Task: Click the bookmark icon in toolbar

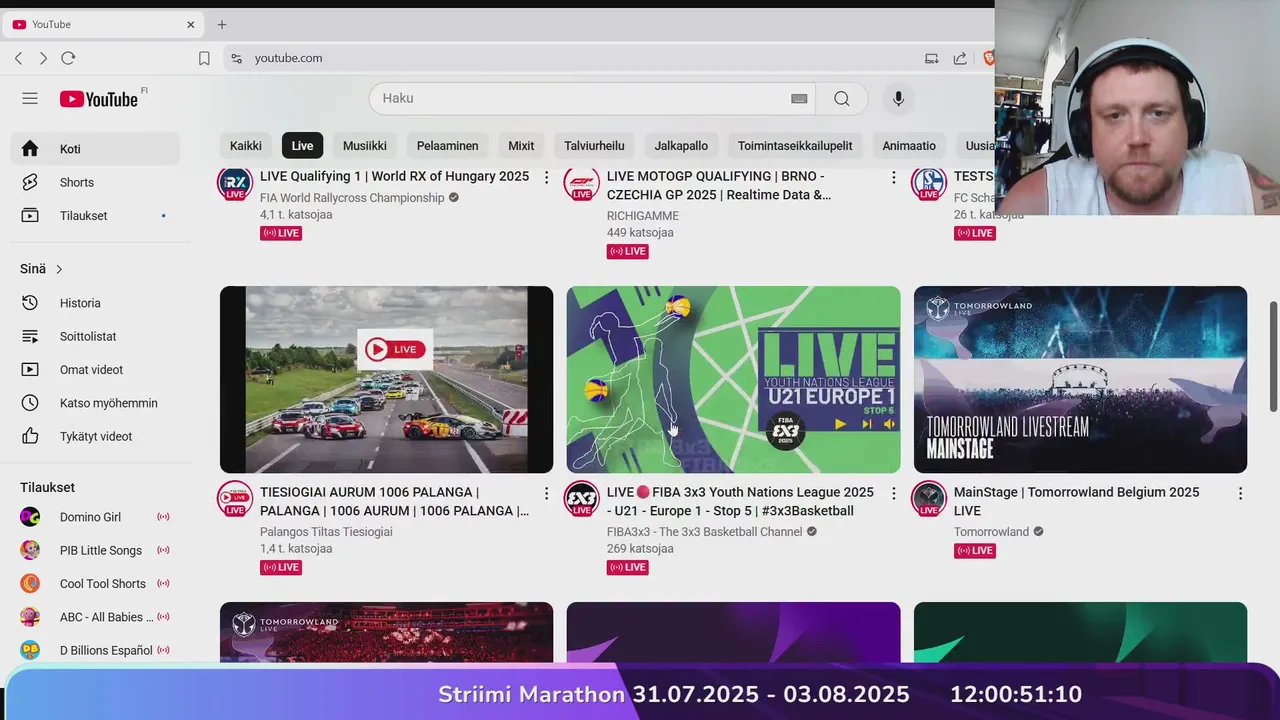Action: pyautogui.click(x=204, y=58)
